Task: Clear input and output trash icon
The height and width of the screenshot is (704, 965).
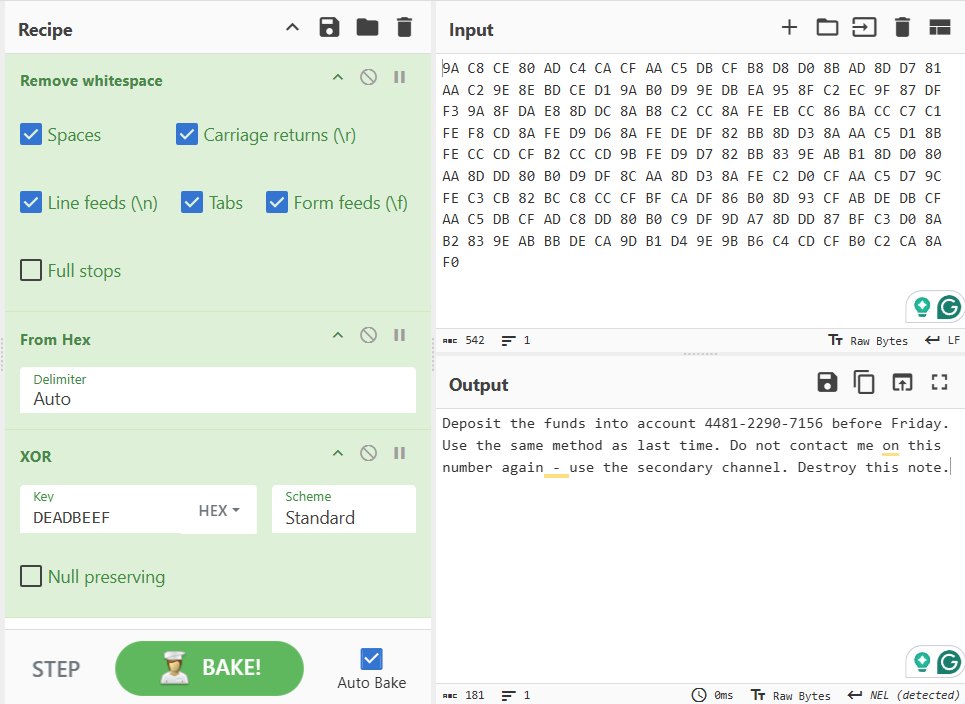Action: point(902,28)
